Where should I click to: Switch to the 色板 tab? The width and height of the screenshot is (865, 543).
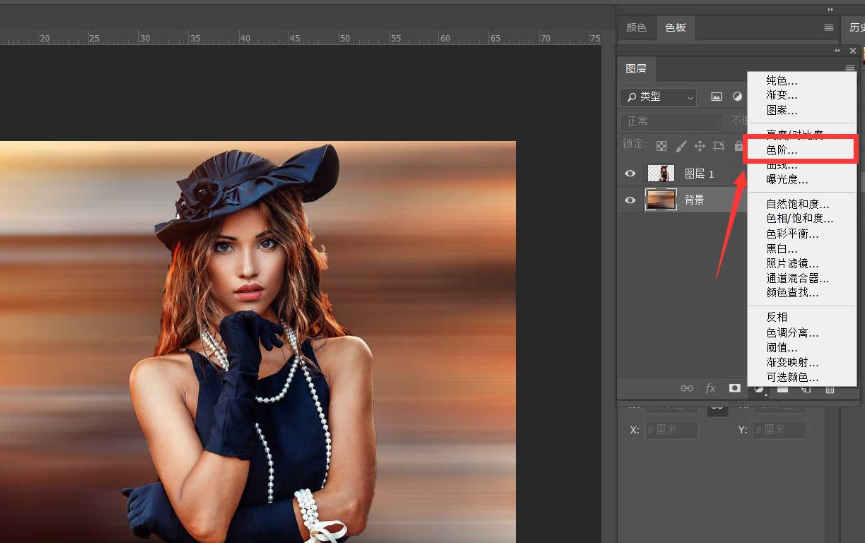(676, 27)
